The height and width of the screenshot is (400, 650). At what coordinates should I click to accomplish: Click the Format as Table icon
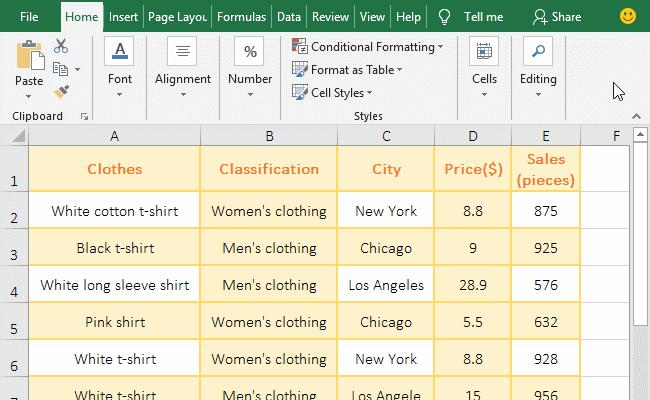tap(299, 69)
